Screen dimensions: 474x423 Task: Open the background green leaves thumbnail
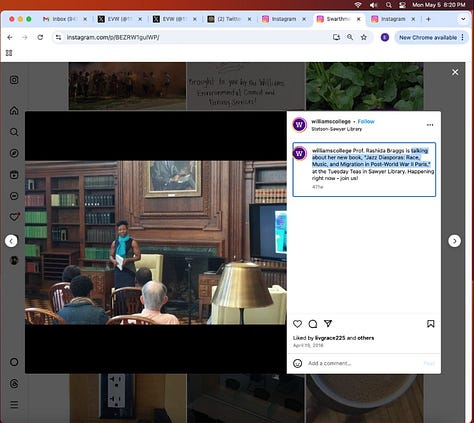365,86
